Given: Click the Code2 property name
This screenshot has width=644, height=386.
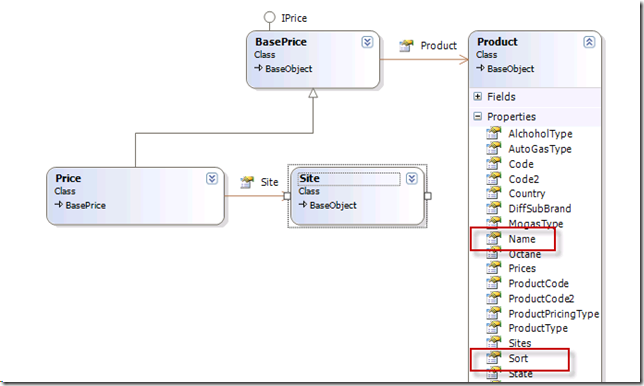Looking at the screenshot, I should tap(524, 179).
